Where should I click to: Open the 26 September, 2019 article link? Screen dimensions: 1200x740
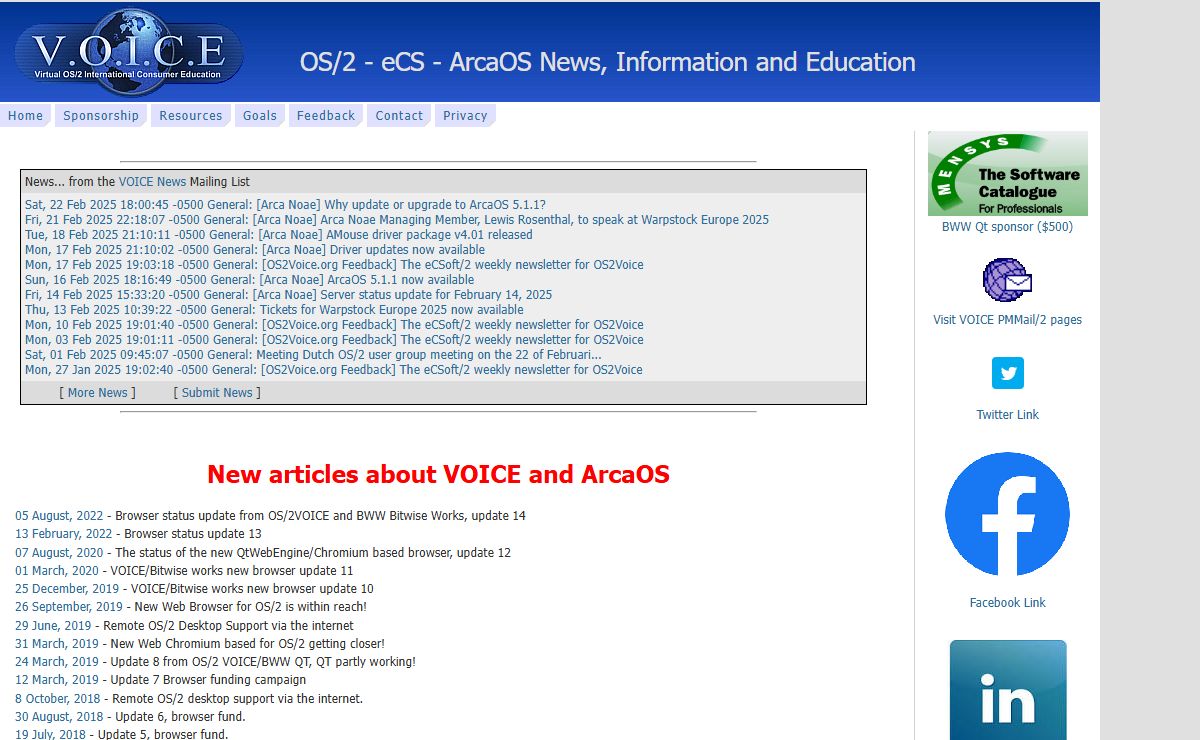pos(69,607)
